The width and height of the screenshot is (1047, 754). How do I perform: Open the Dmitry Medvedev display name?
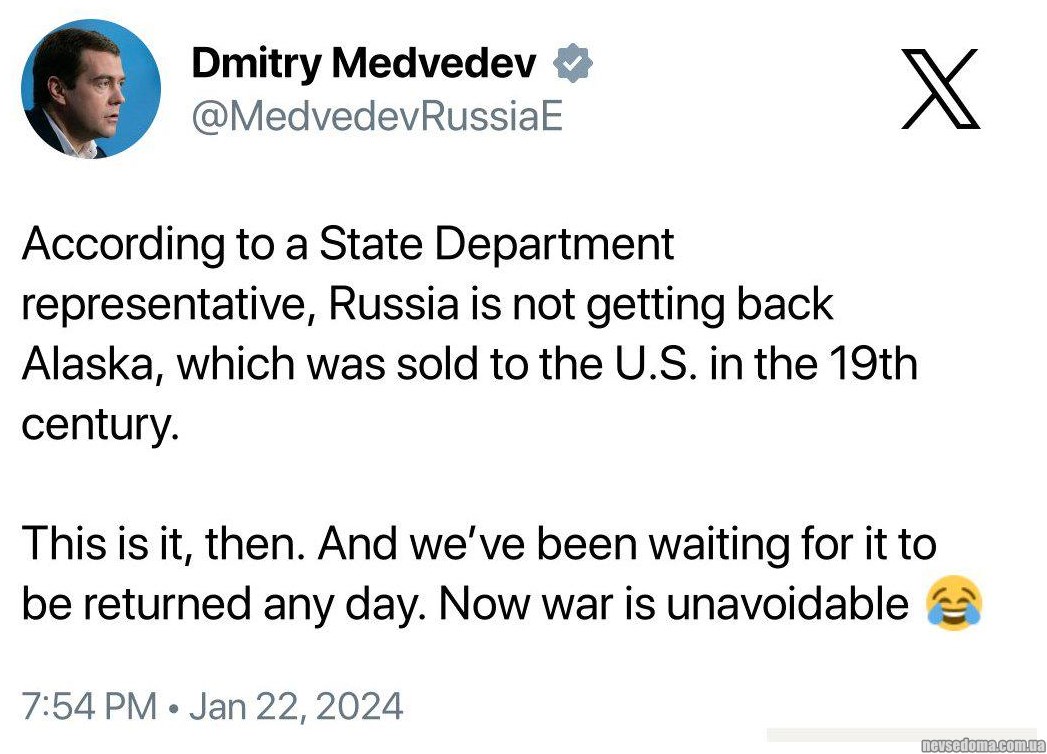[x=363, y=65]
